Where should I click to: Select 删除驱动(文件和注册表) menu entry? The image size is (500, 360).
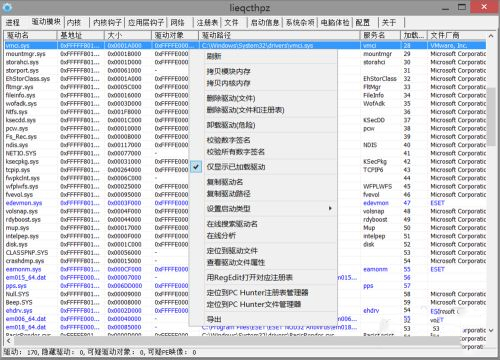click(245, 110)
